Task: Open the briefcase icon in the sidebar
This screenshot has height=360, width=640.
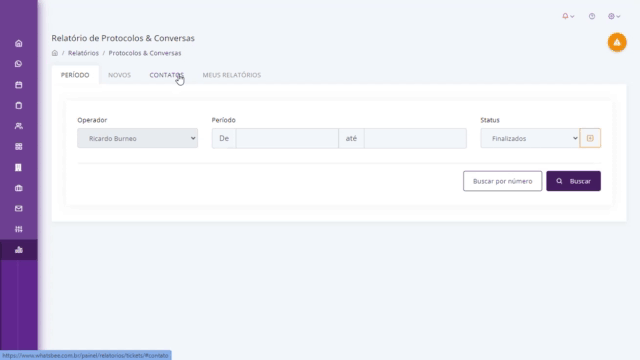Action: coord(19,188)
